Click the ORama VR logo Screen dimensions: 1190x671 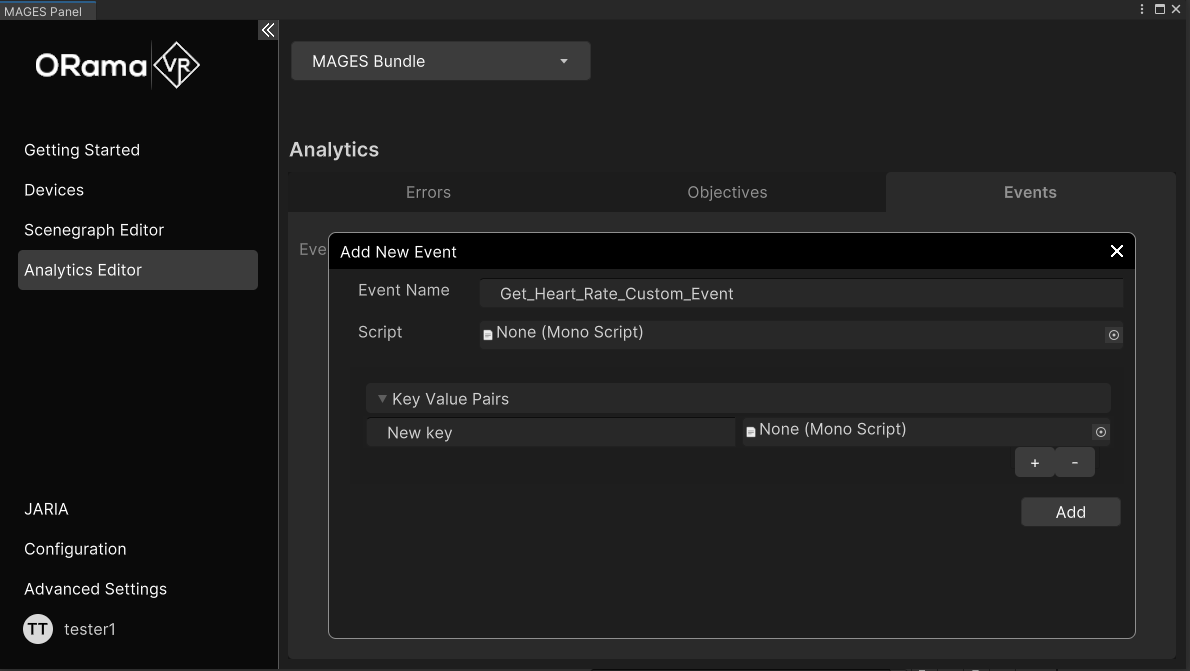118,66
